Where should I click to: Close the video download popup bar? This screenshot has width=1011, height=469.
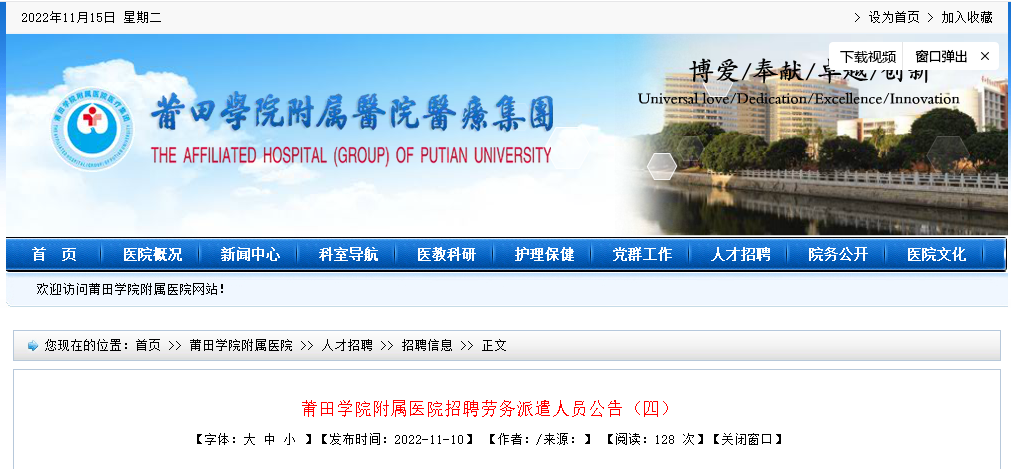pos(985,57)
